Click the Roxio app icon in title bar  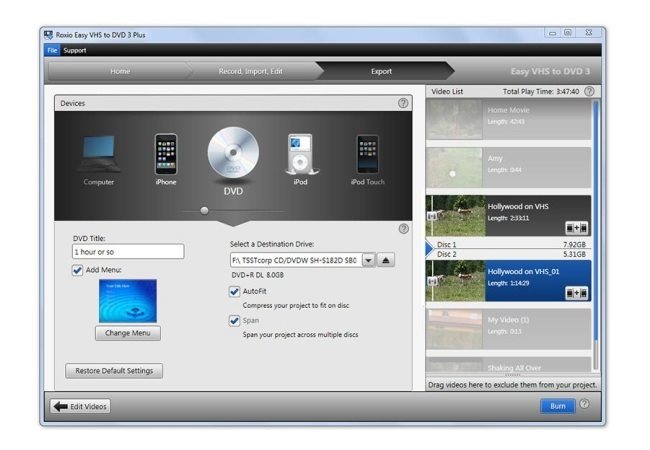(x=49, y=35)
